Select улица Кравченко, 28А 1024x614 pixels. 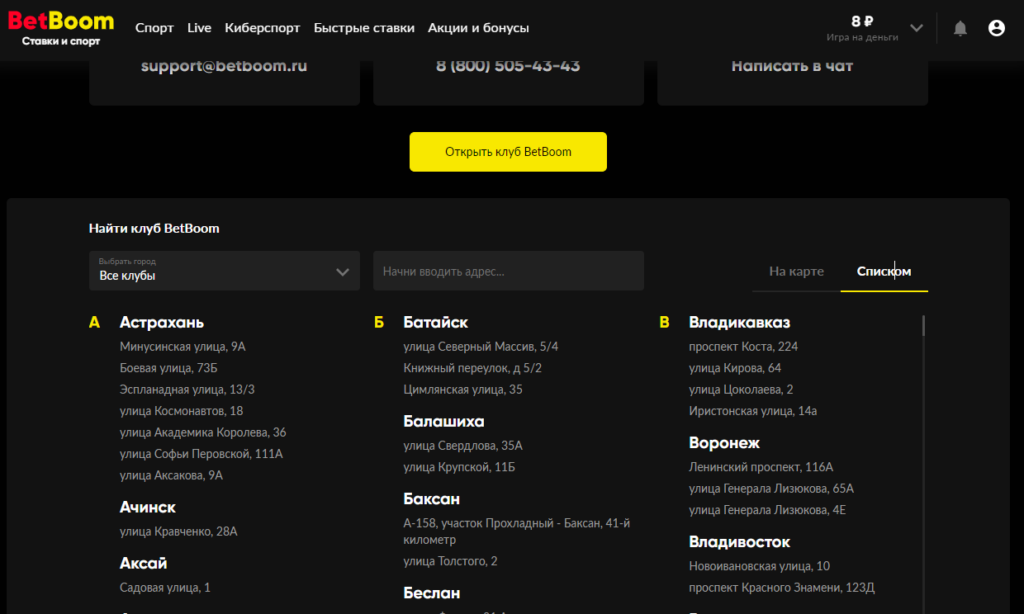[x=178, y=532]
